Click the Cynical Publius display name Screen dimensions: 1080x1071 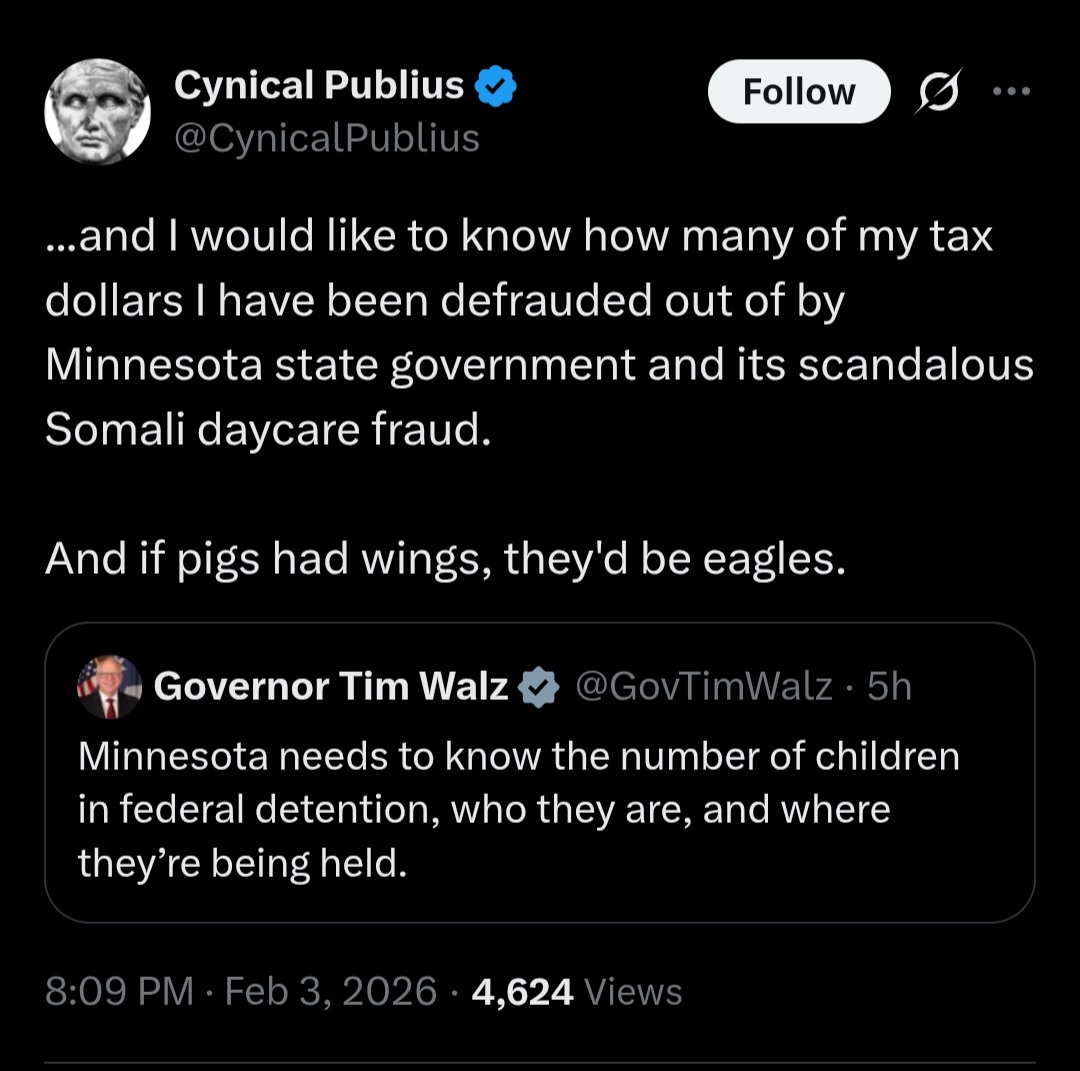pyautogui.click(x=319, y=87)
